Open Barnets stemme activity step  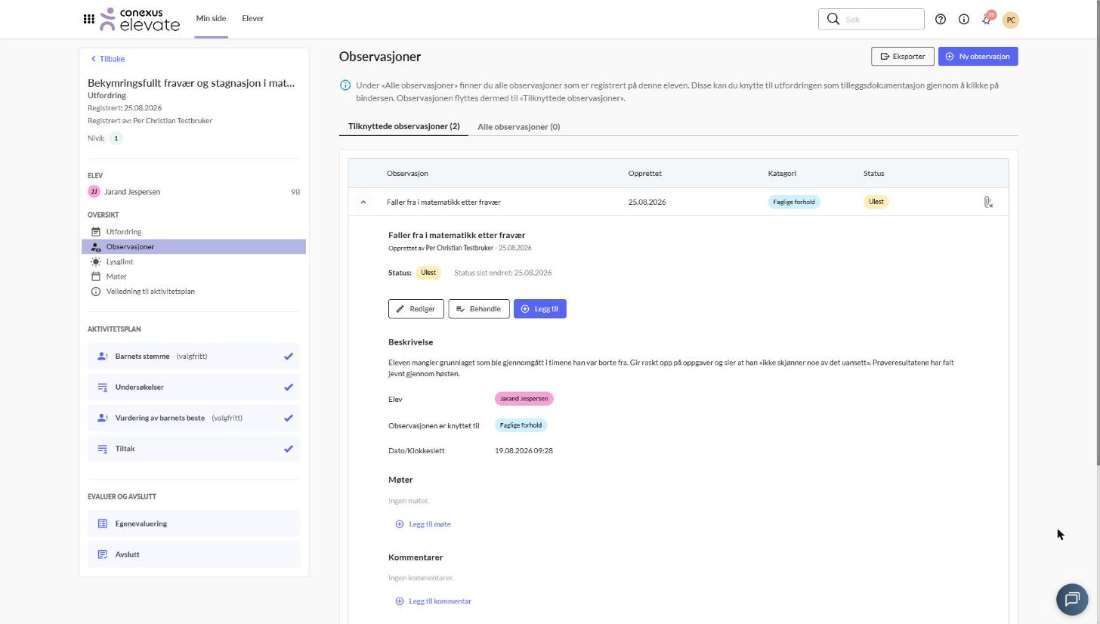click(x=194, y=357)
